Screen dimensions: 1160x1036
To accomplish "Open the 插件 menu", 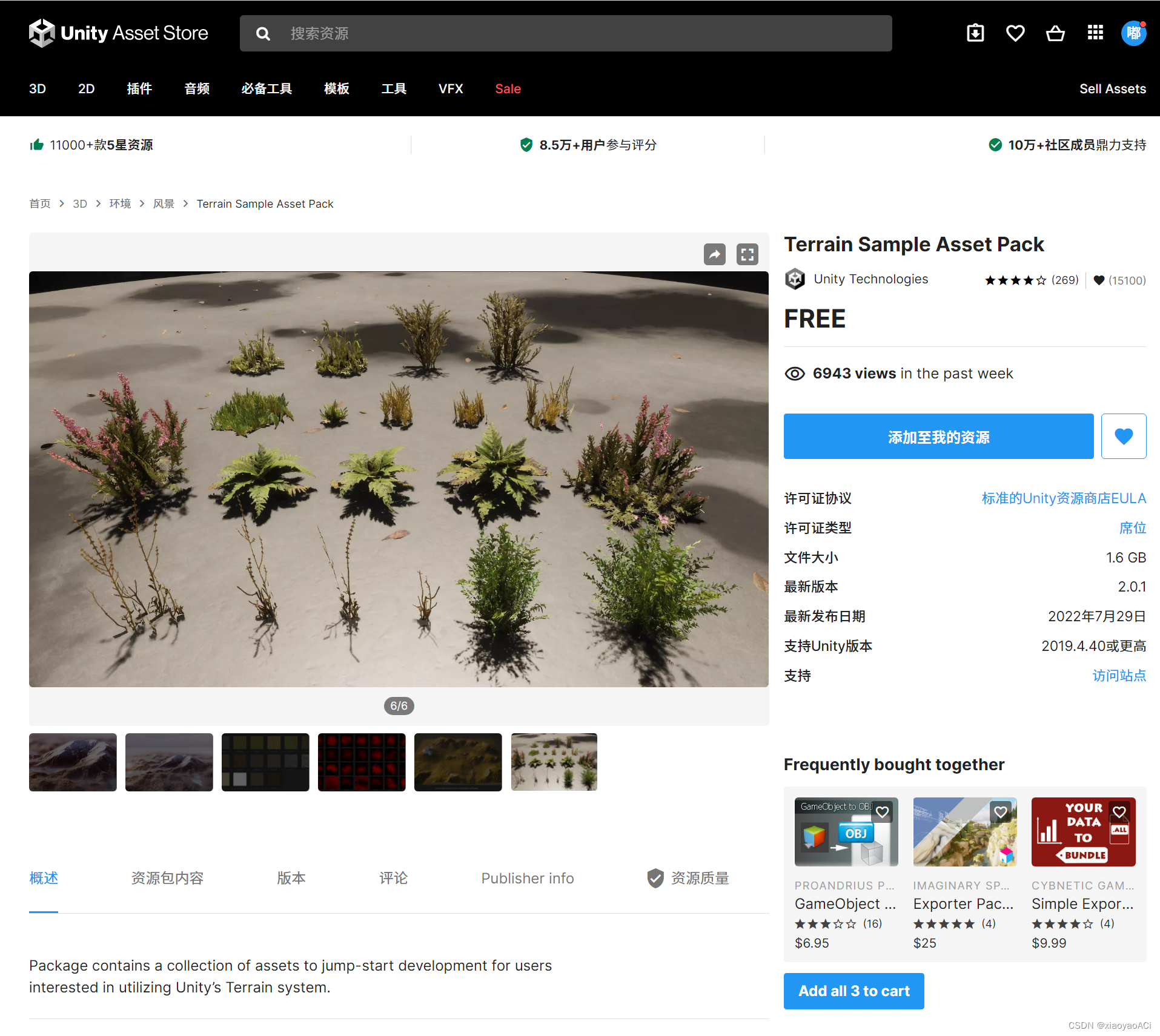I will (x=139, y=89).
